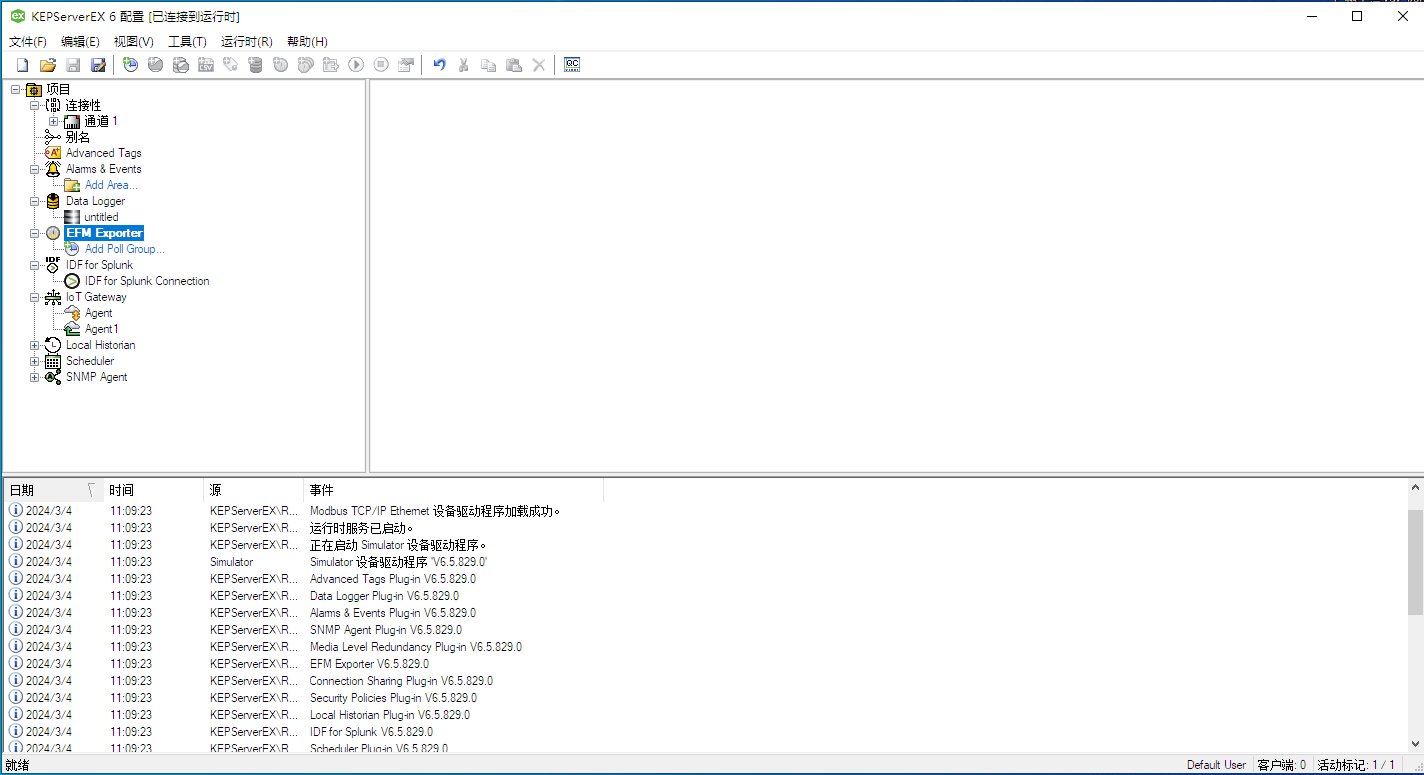Click the Advanced Tags icon in tree
The width and height of the screenshot is (1424, 775).
tap(53, 153)
